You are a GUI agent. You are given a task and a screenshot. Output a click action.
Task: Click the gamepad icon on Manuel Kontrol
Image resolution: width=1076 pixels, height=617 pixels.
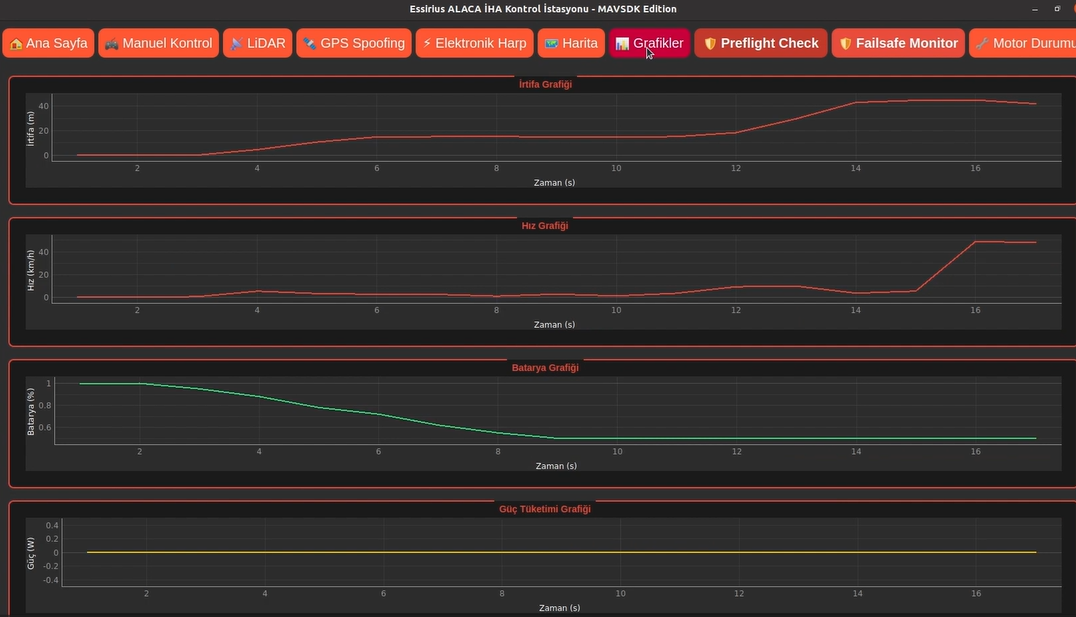112,44
